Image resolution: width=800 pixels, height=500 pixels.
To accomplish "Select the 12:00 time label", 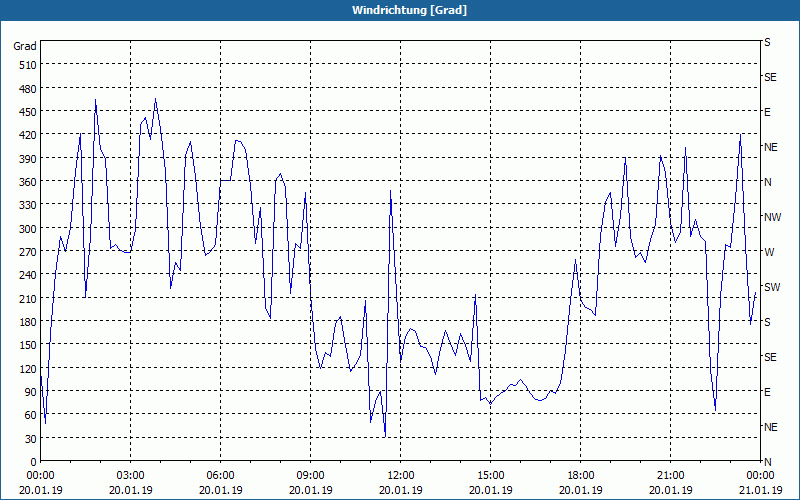I will click(x=401, y=476).
